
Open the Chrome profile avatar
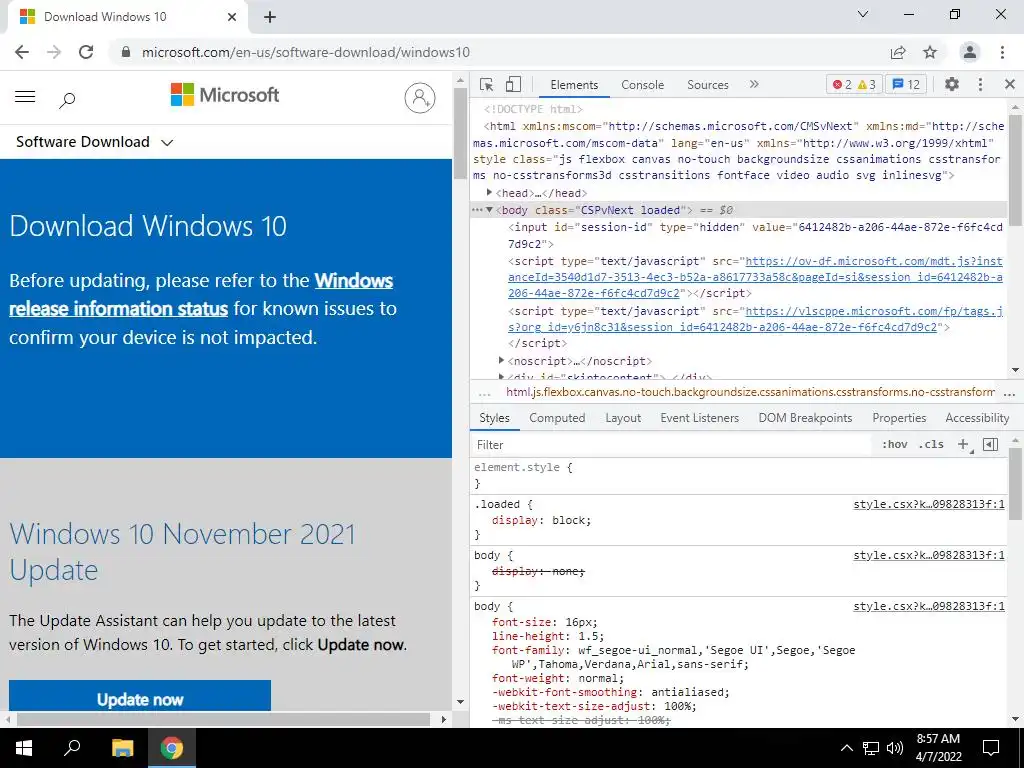tap(970, 52)
